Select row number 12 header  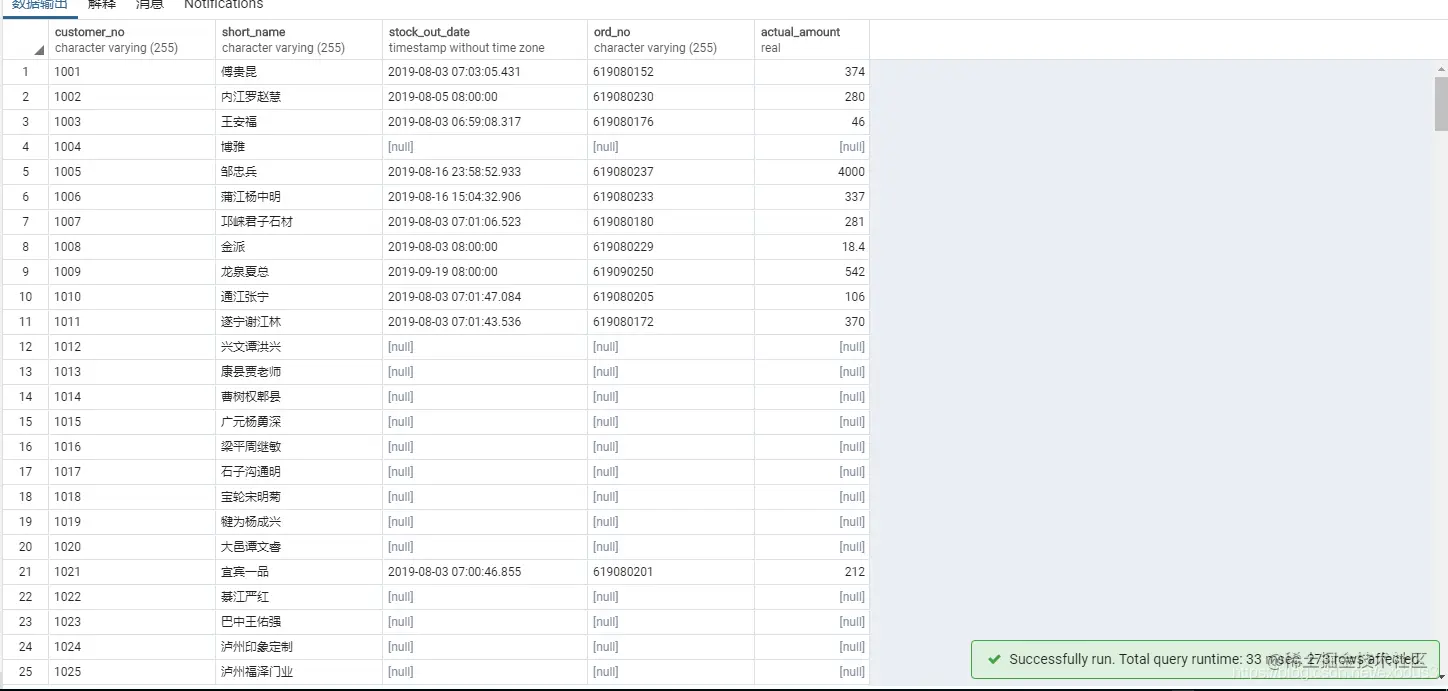click(x=25, y=347)
